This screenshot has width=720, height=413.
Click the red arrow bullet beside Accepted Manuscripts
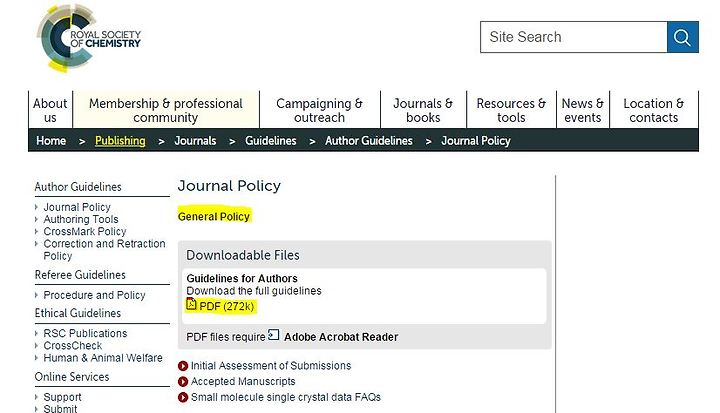183,382
